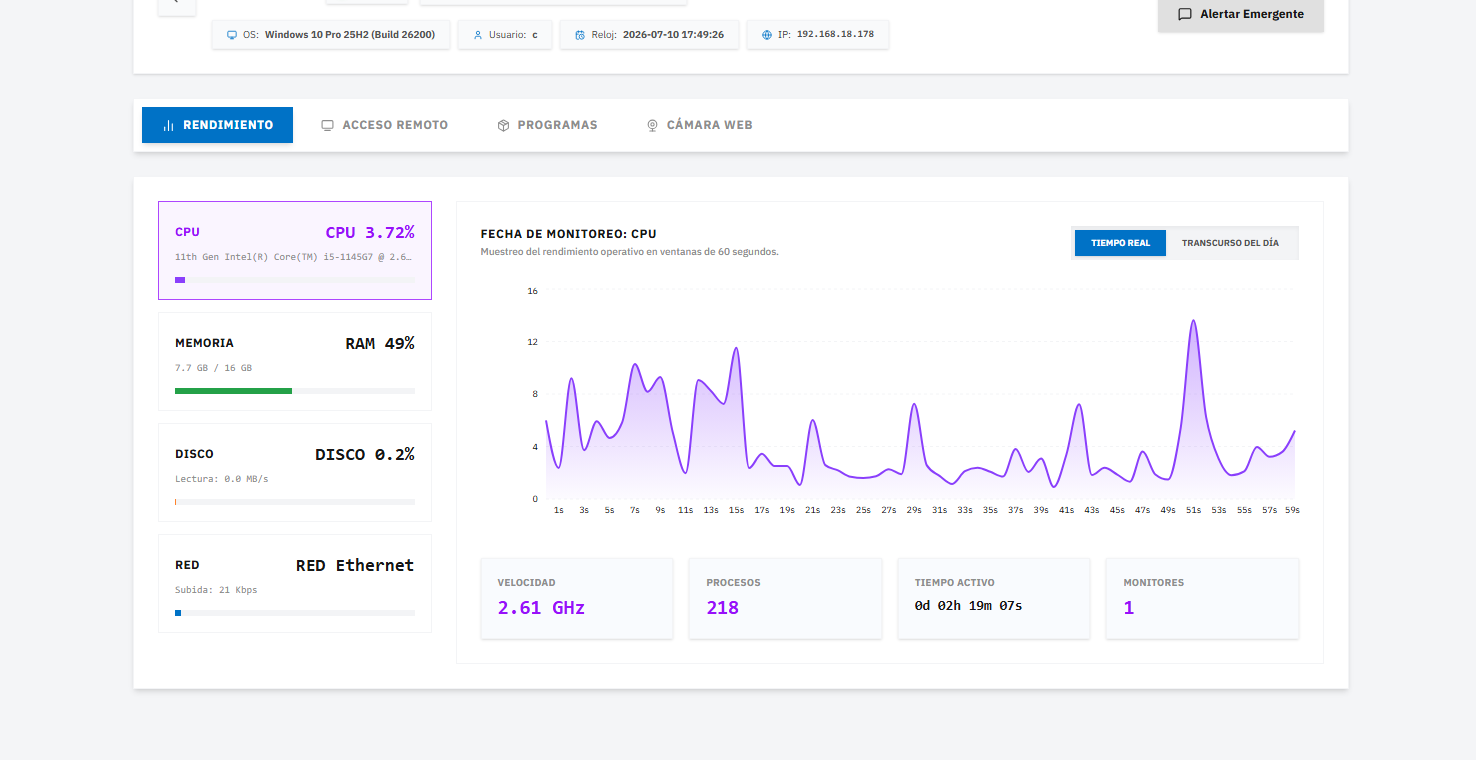The width and height of the screenshot is (1476, 760).
Task: Select the Disco 0.2% card
Action: point(295,472)
